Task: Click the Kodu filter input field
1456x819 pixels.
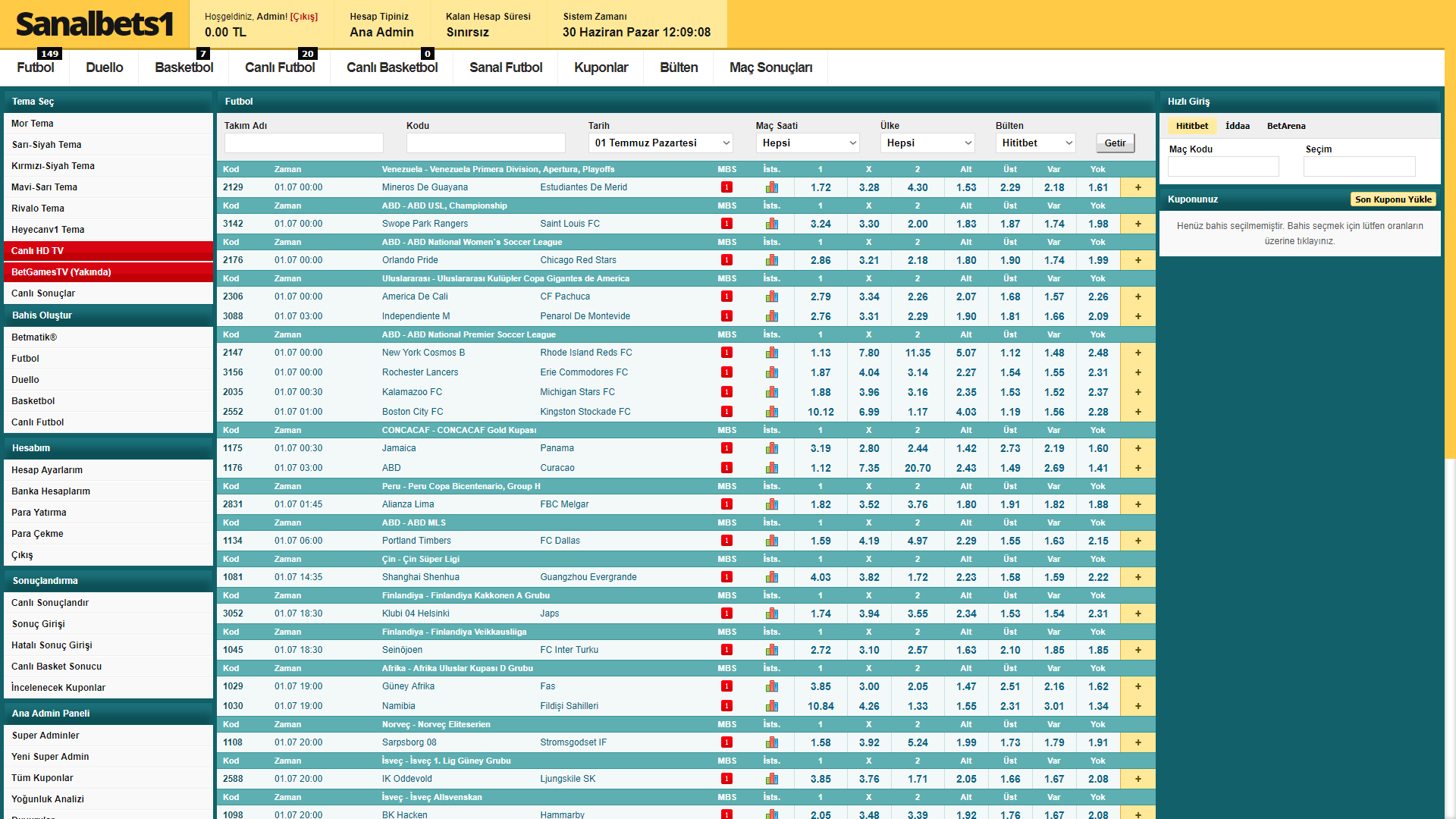Action: tap(485, 143)
